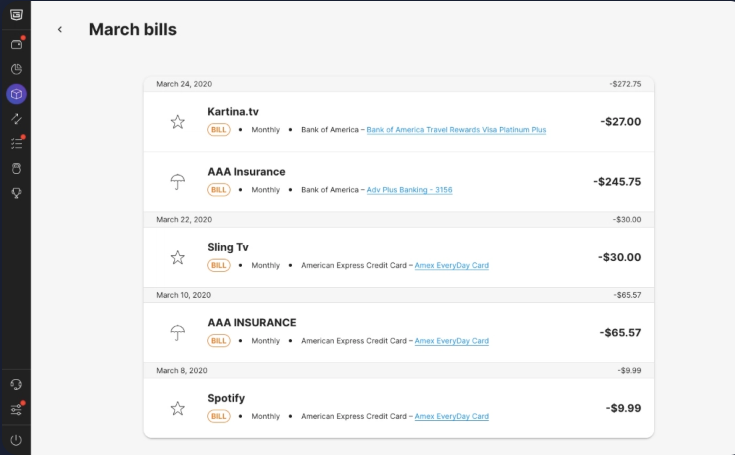Click Monthly label on Kartina.tv row
The image size is (735, 455).
click(265, 130)
